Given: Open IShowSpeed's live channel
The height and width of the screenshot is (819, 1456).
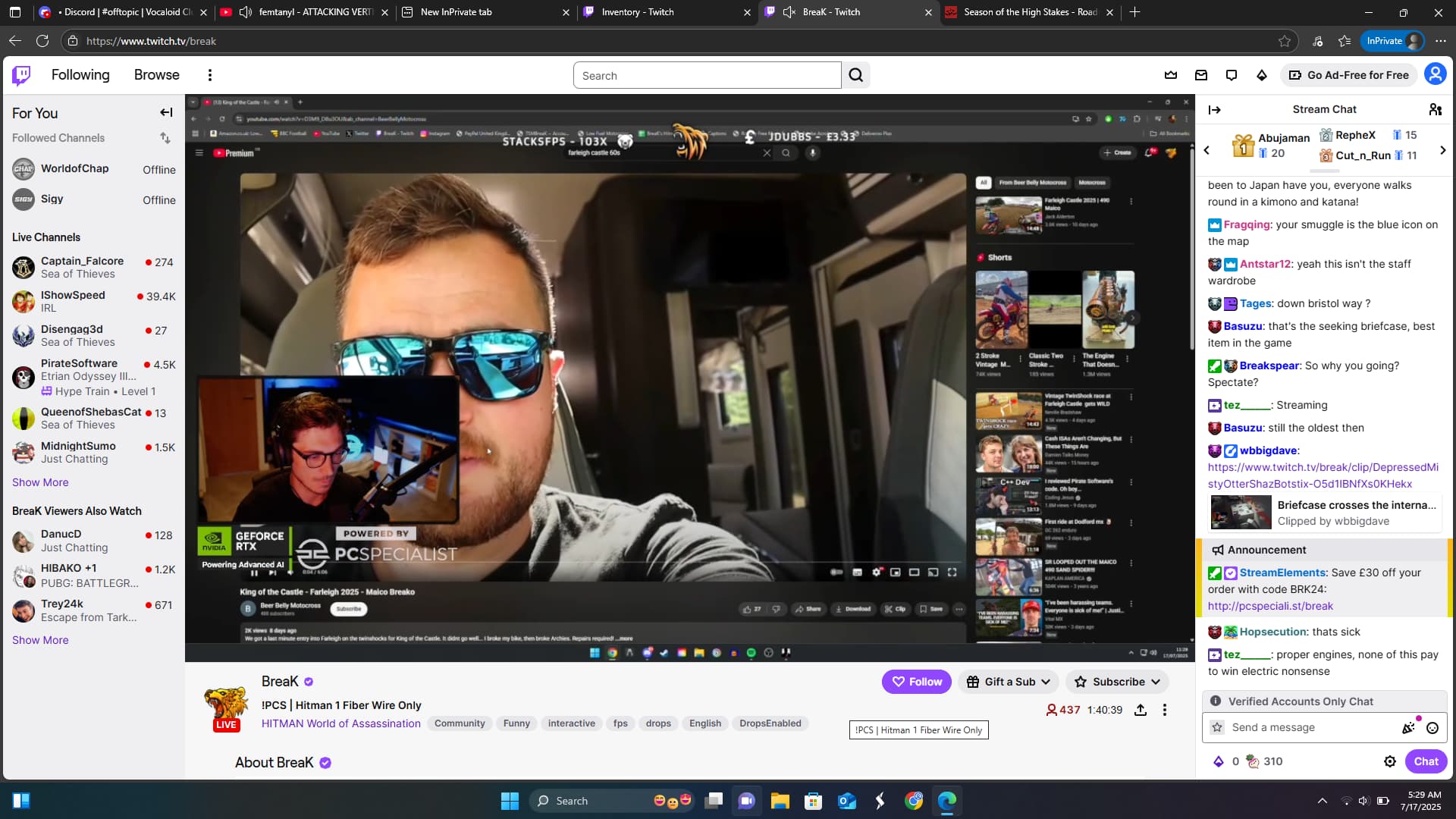Looking at the screenshot, I should pos(93,302).
